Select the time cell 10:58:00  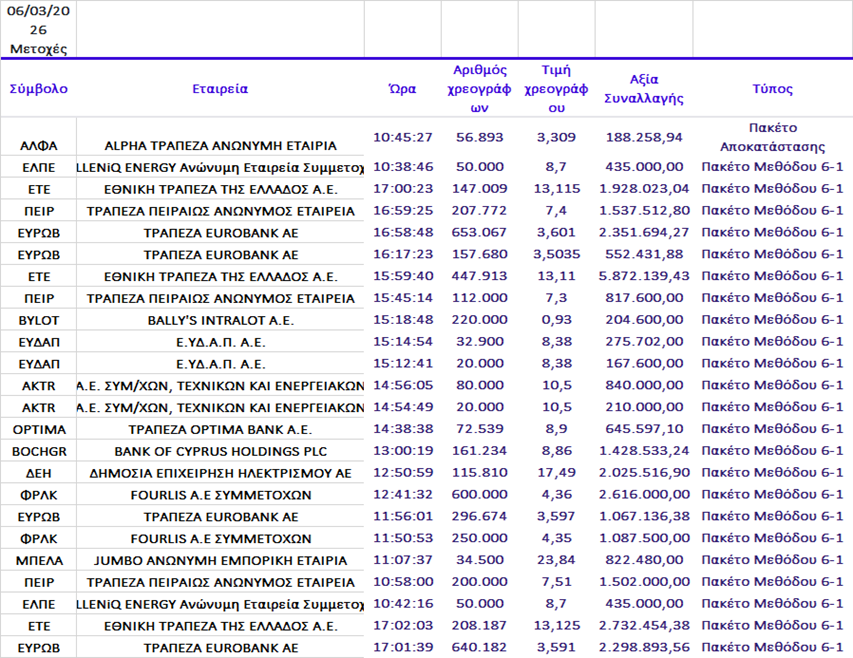click(403, 582)
